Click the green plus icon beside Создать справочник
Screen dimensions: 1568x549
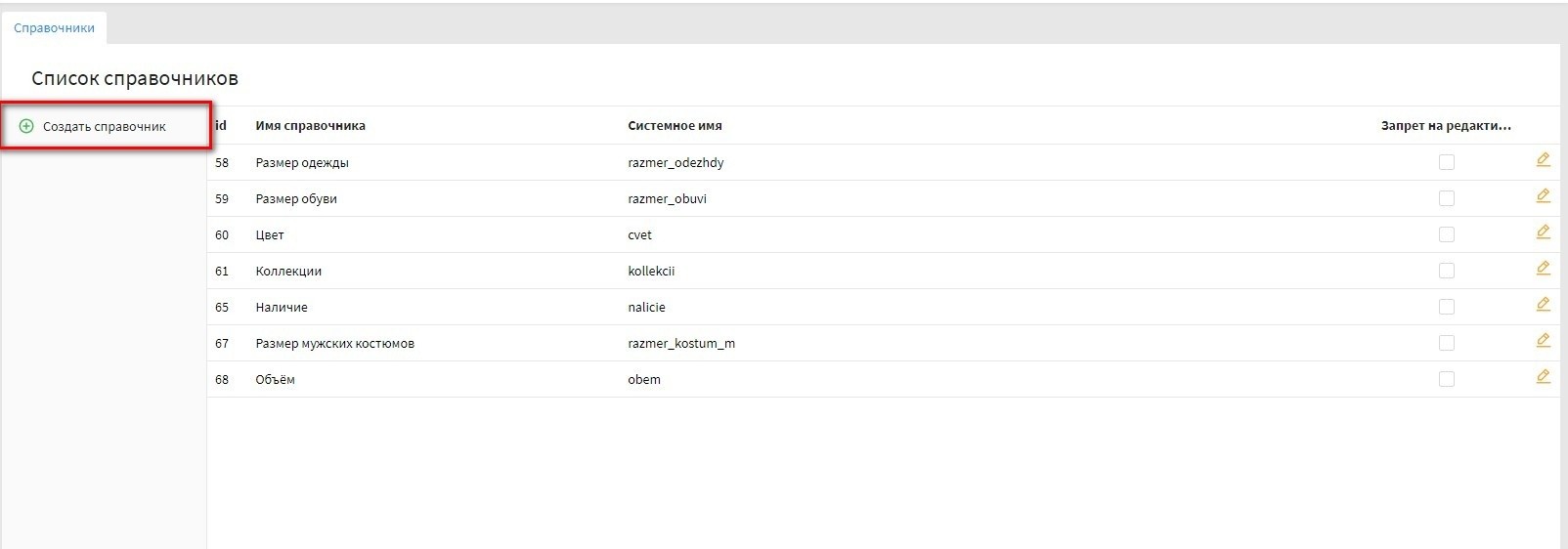coord(26,126)
